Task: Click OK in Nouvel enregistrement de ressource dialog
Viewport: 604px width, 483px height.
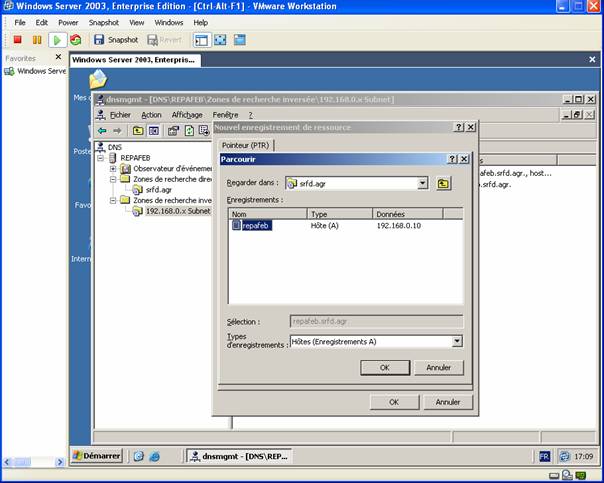Action: (x=394, y=402)
